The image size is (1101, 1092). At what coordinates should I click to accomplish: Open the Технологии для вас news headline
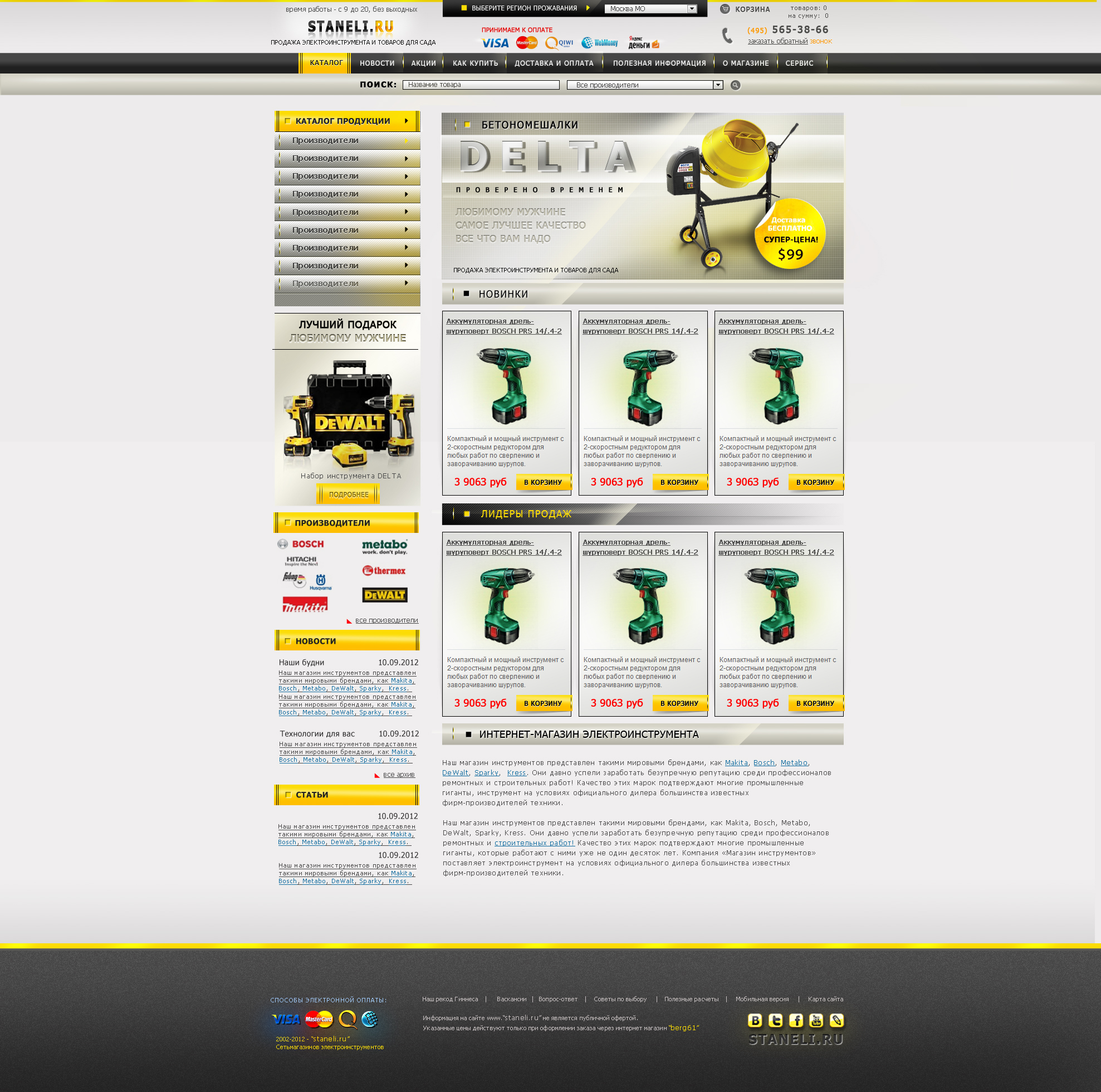coord(317,733)
